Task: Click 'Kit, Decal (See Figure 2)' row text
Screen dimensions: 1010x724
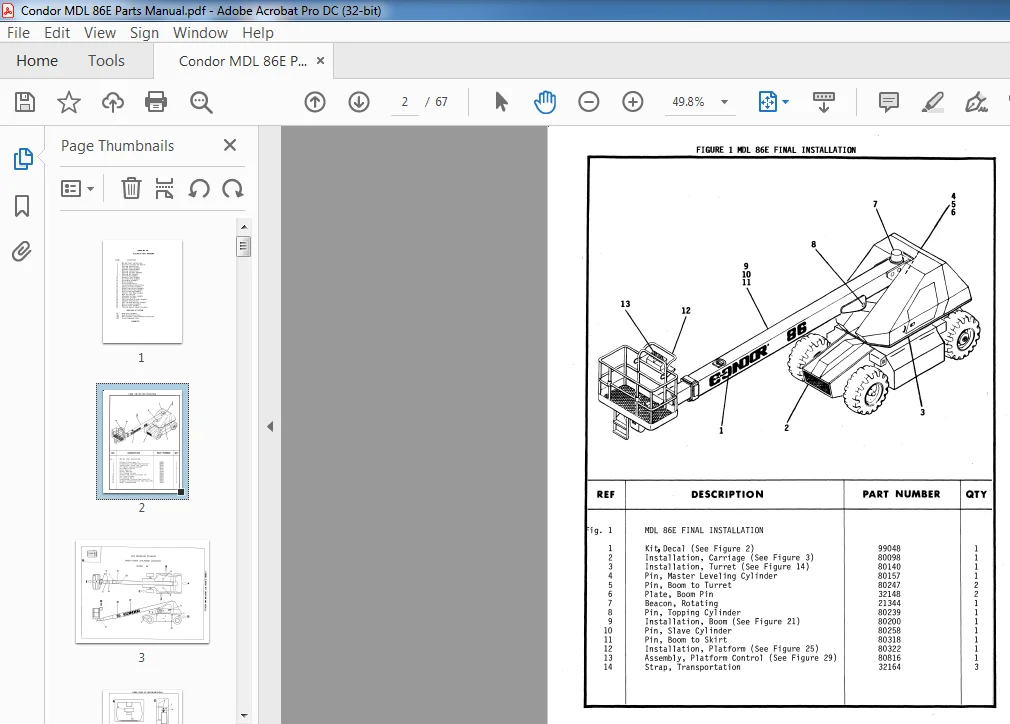Action: point(700,549)
